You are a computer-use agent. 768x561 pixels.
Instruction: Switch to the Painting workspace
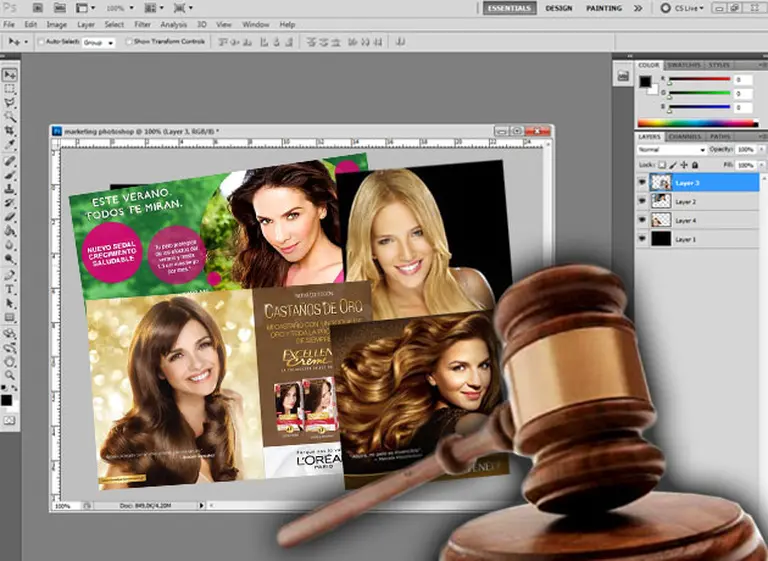[x=604, y=8]
